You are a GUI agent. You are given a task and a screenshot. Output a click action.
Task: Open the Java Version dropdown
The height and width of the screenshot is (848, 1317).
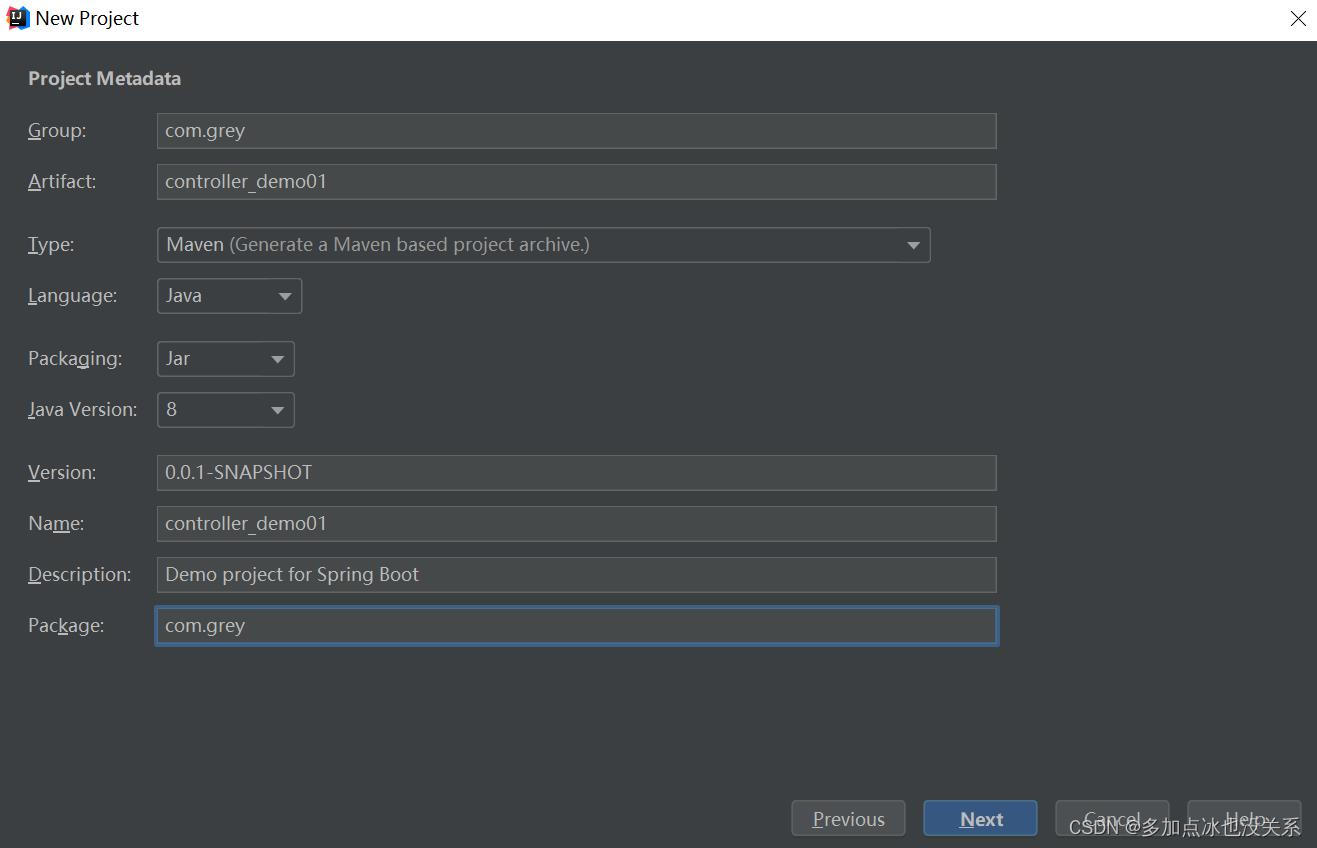(225, 410)
